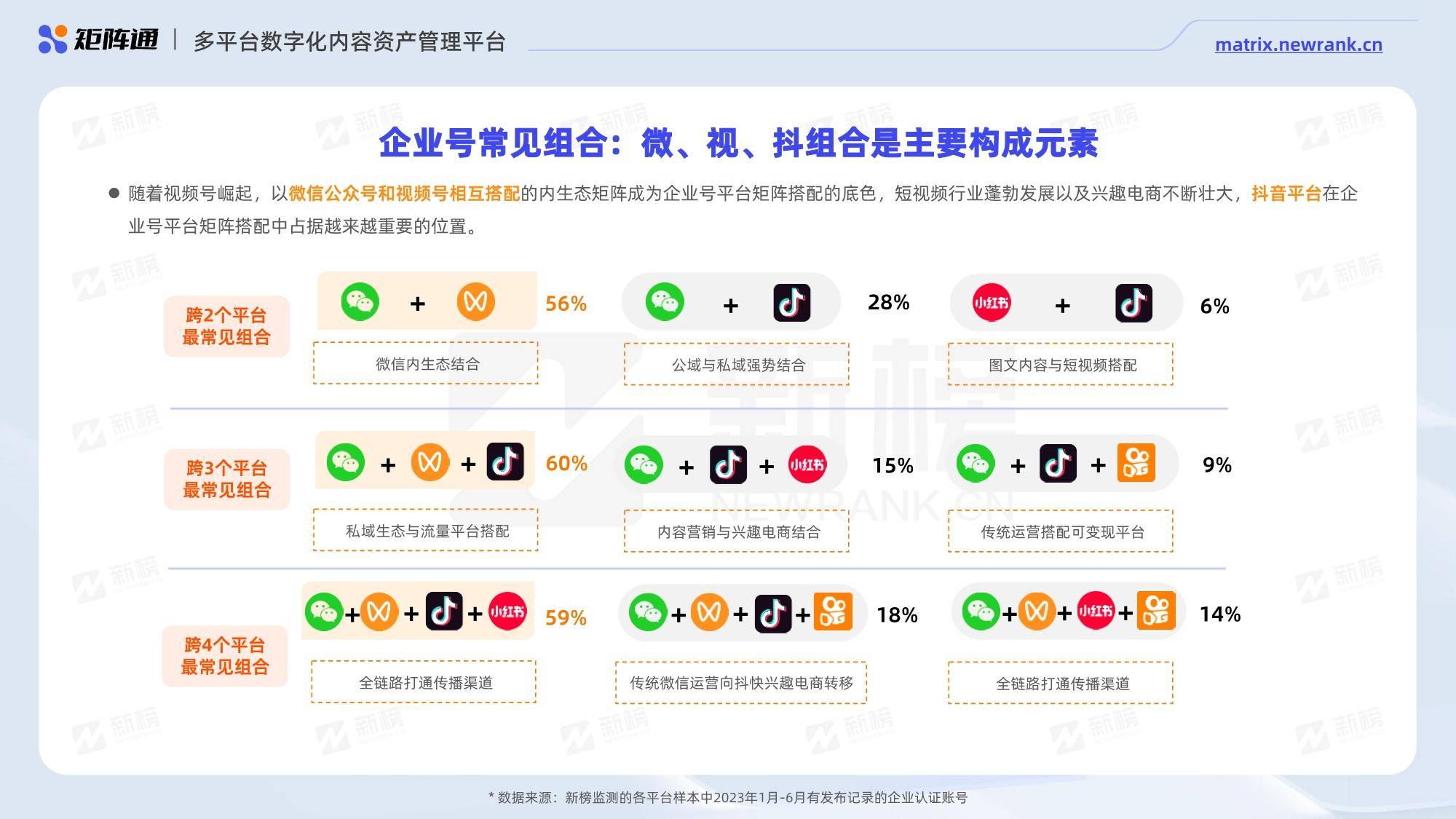Click the 内容营销与兴趣电商结合 caption box
The image size is (1456, 819).
[x=737, y=531]
